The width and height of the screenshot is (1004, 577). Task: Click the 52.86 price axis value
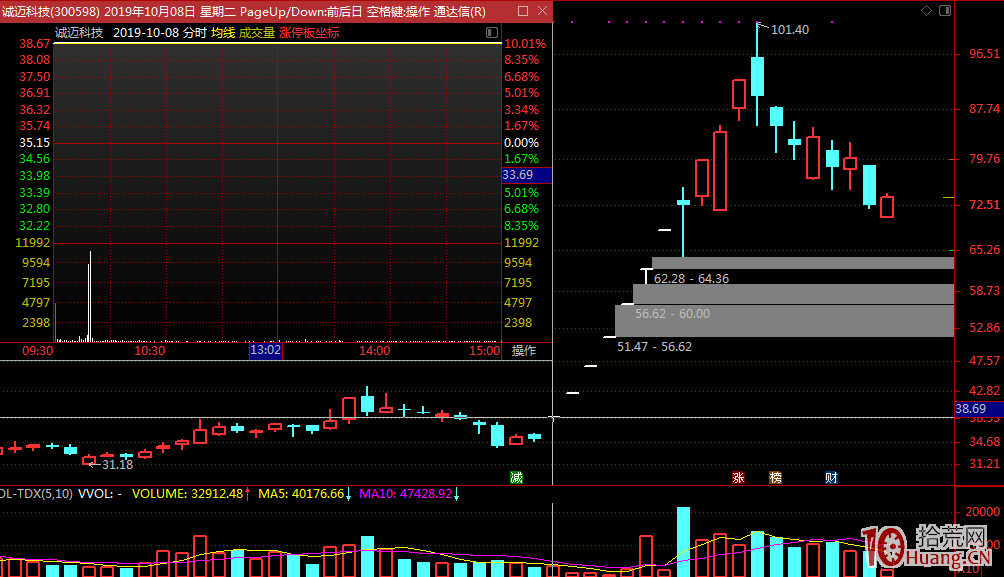click(x=984, y=328)
